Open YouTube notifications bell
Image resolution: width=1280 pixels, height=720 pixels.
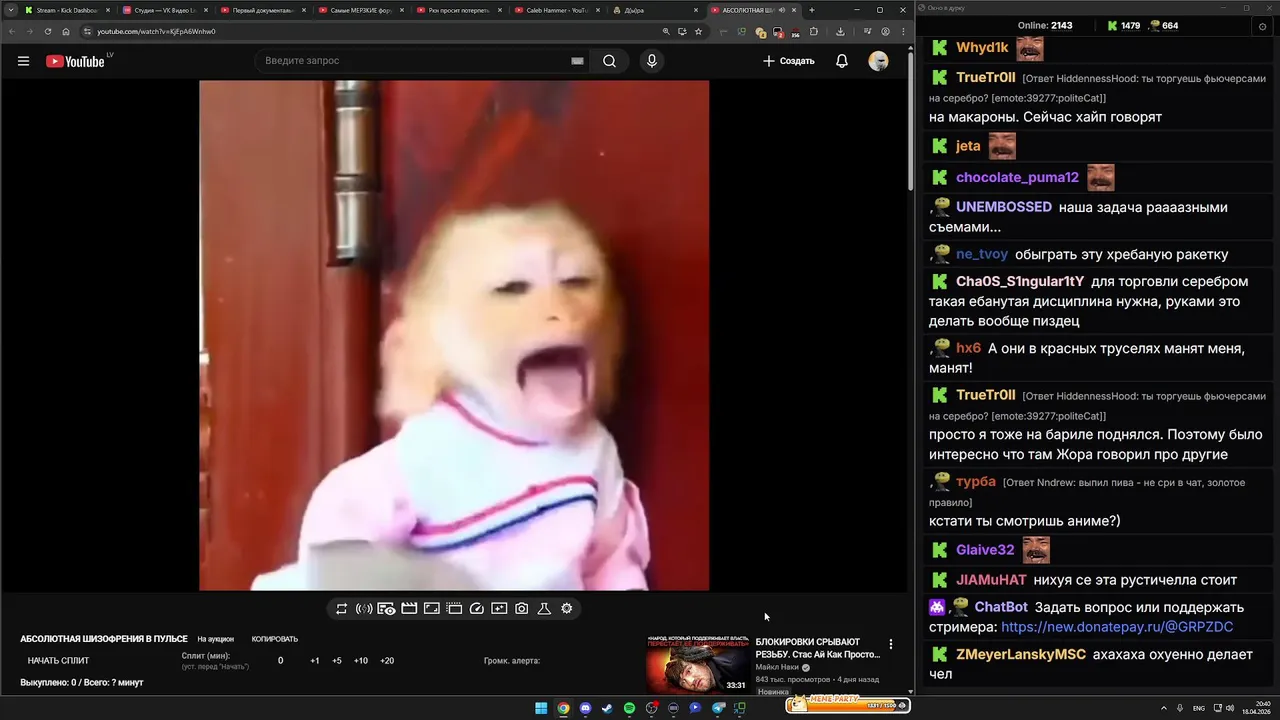pos(842,61)
